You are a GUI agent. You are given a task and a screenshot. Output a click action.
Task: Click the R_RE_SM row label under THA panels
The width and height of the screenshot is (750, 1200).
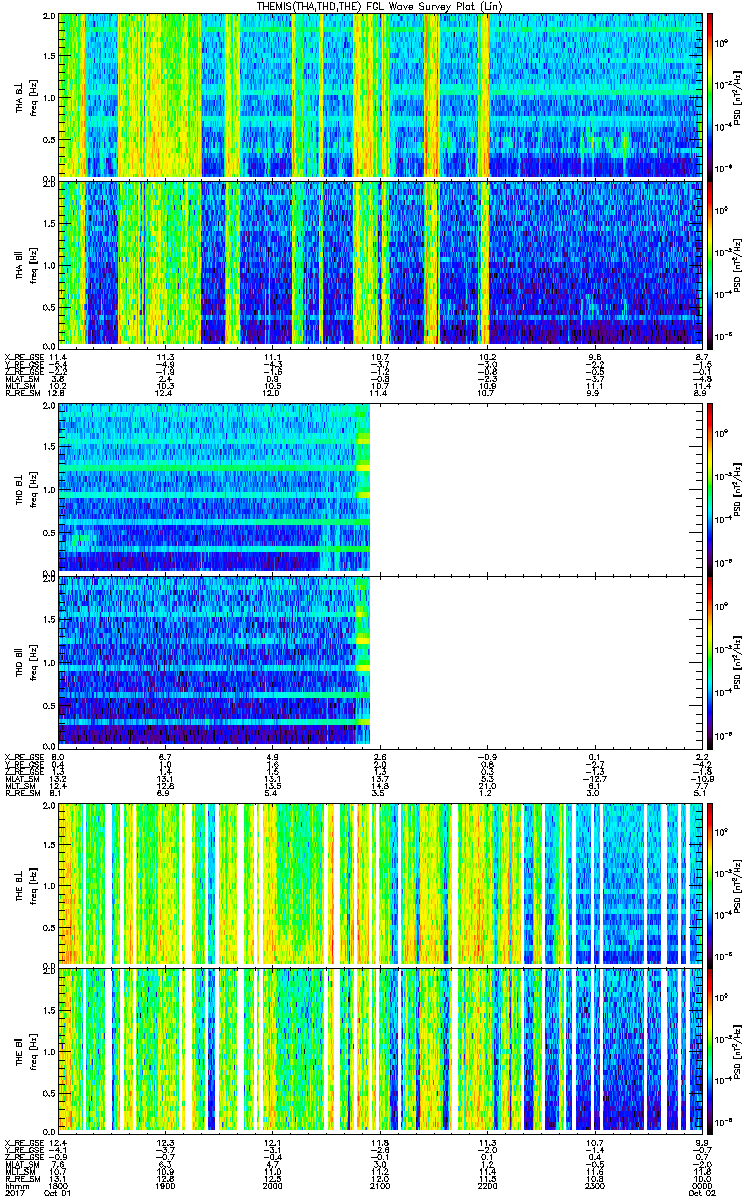[x=24, y=394]
